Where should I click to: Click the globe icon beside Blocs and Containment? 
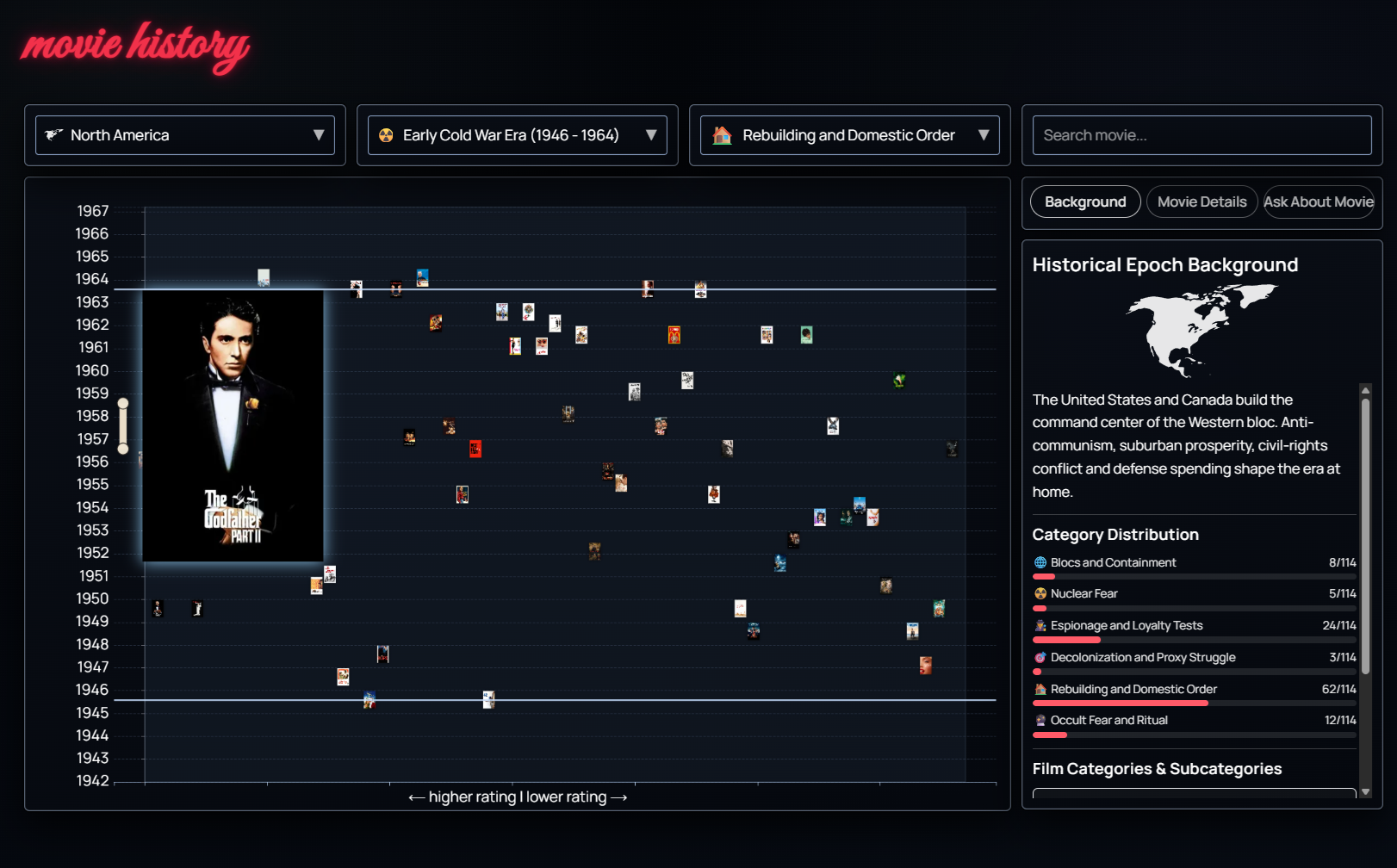point(1039,562)
